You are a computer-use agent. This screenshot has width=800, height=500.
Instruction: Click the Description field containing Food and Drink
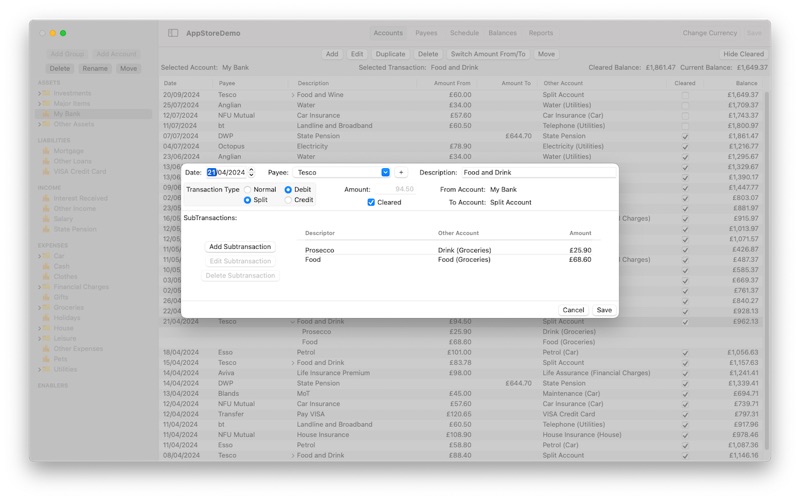pos(539,172)
